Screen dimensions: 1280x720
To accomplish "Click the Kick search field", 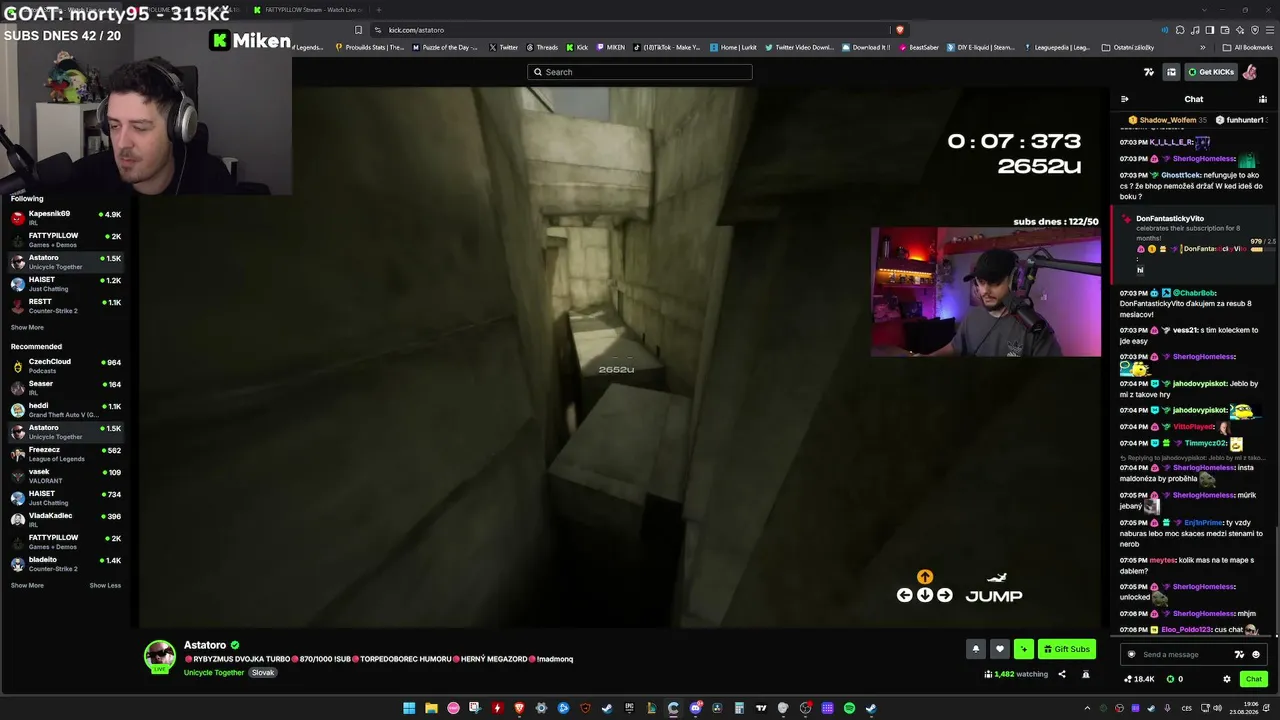I will click(640, 72).
